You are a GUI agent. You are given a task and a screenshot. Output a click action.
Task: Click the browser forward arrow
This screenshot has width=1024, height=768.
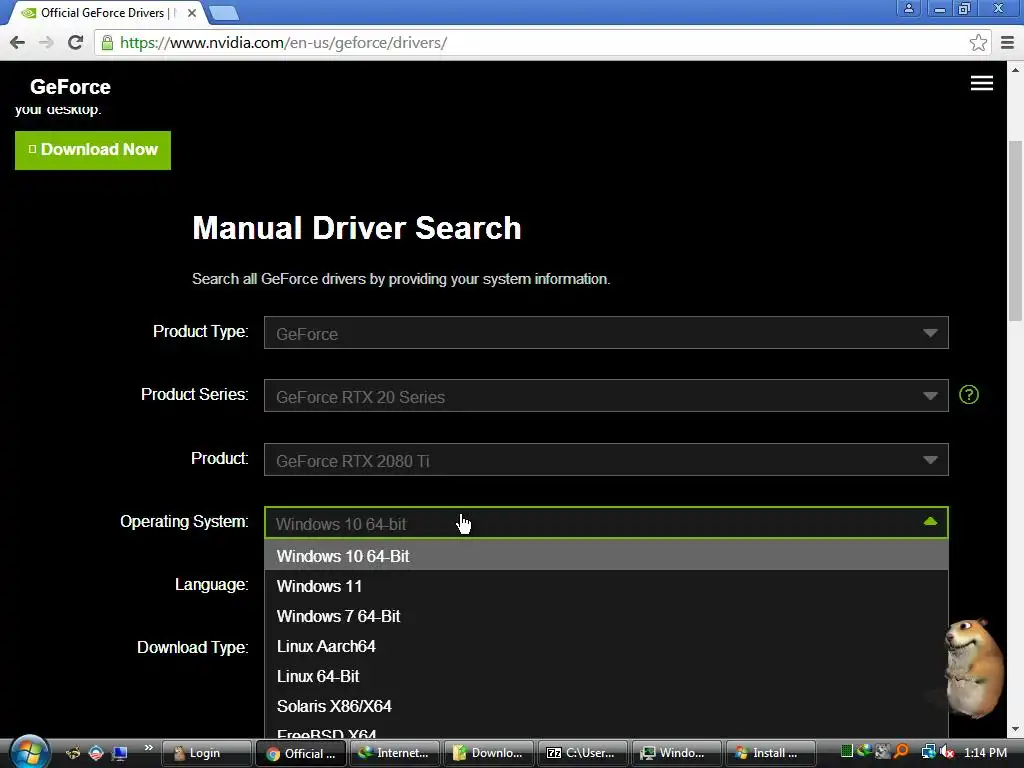click(46, 42)
